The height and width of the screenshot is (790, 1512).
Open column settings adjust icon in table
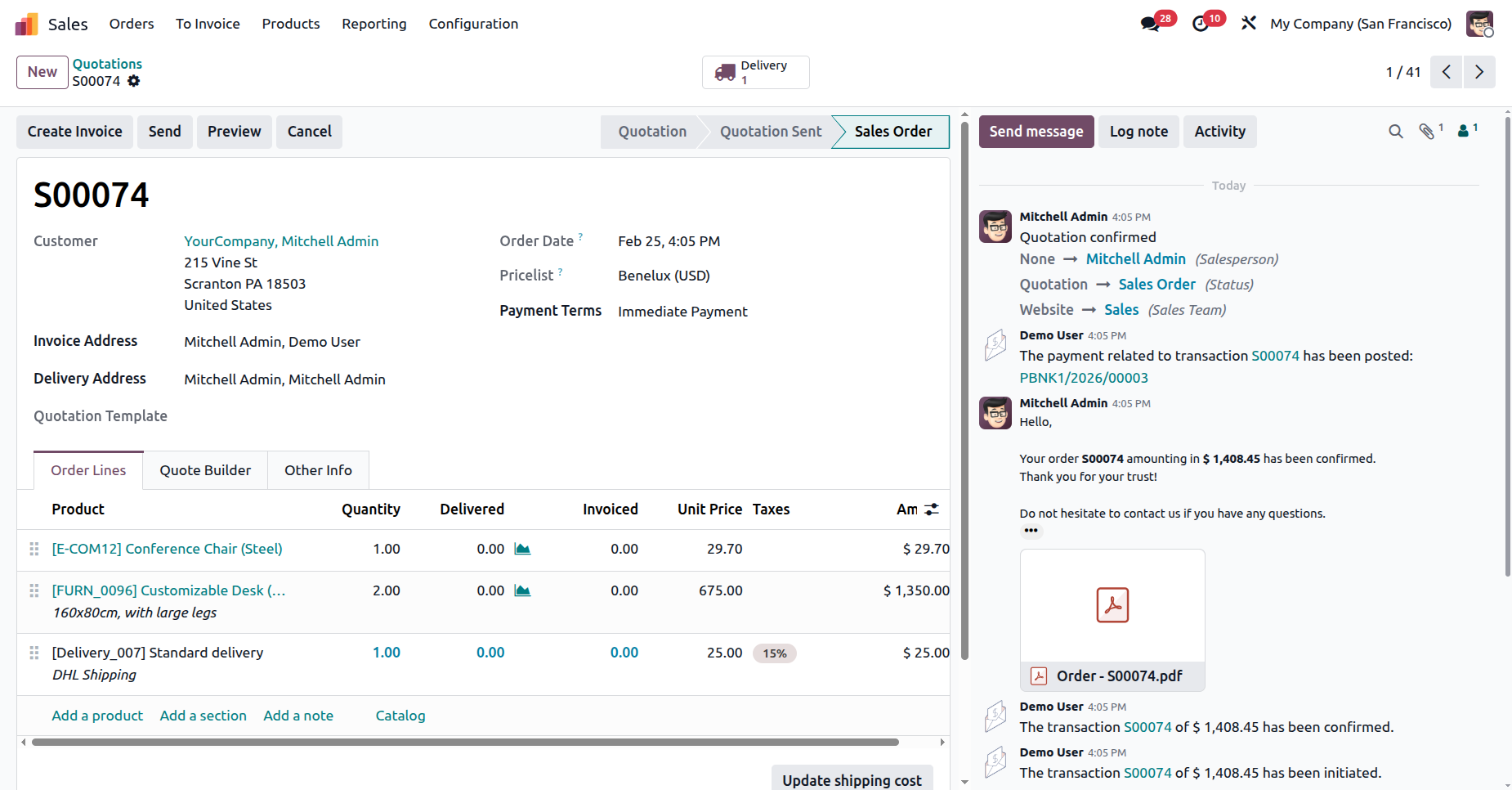pyautogui.click(x=932, y=509)
